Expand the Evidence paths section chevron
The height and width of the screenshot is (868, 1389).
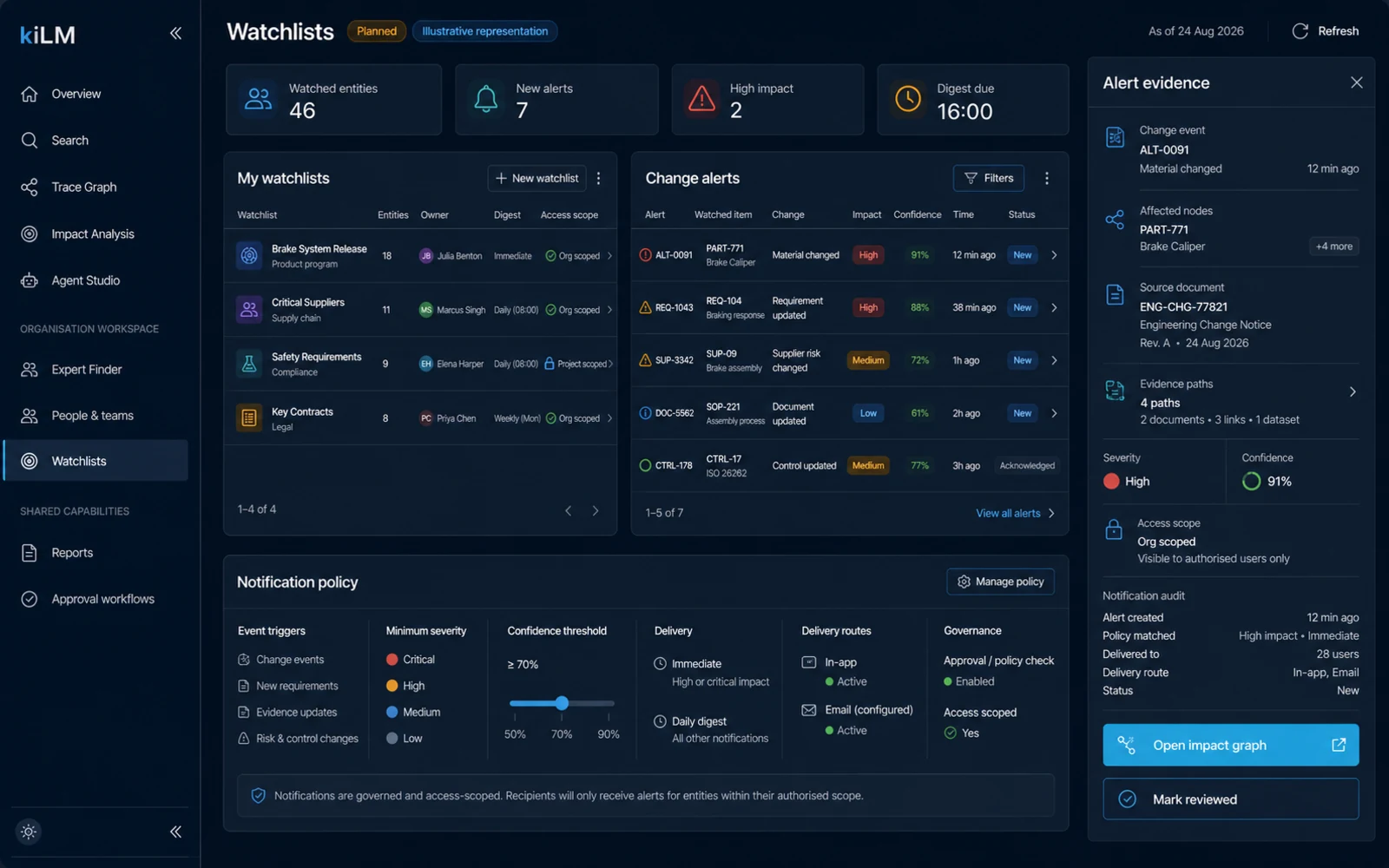click(x=1353, y=392)
